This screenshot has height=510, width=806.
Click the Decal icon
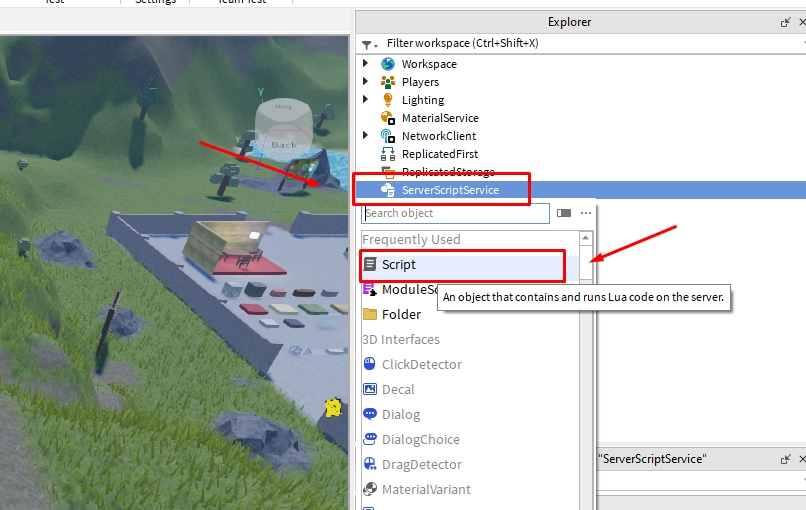click(x=370, y=389)
